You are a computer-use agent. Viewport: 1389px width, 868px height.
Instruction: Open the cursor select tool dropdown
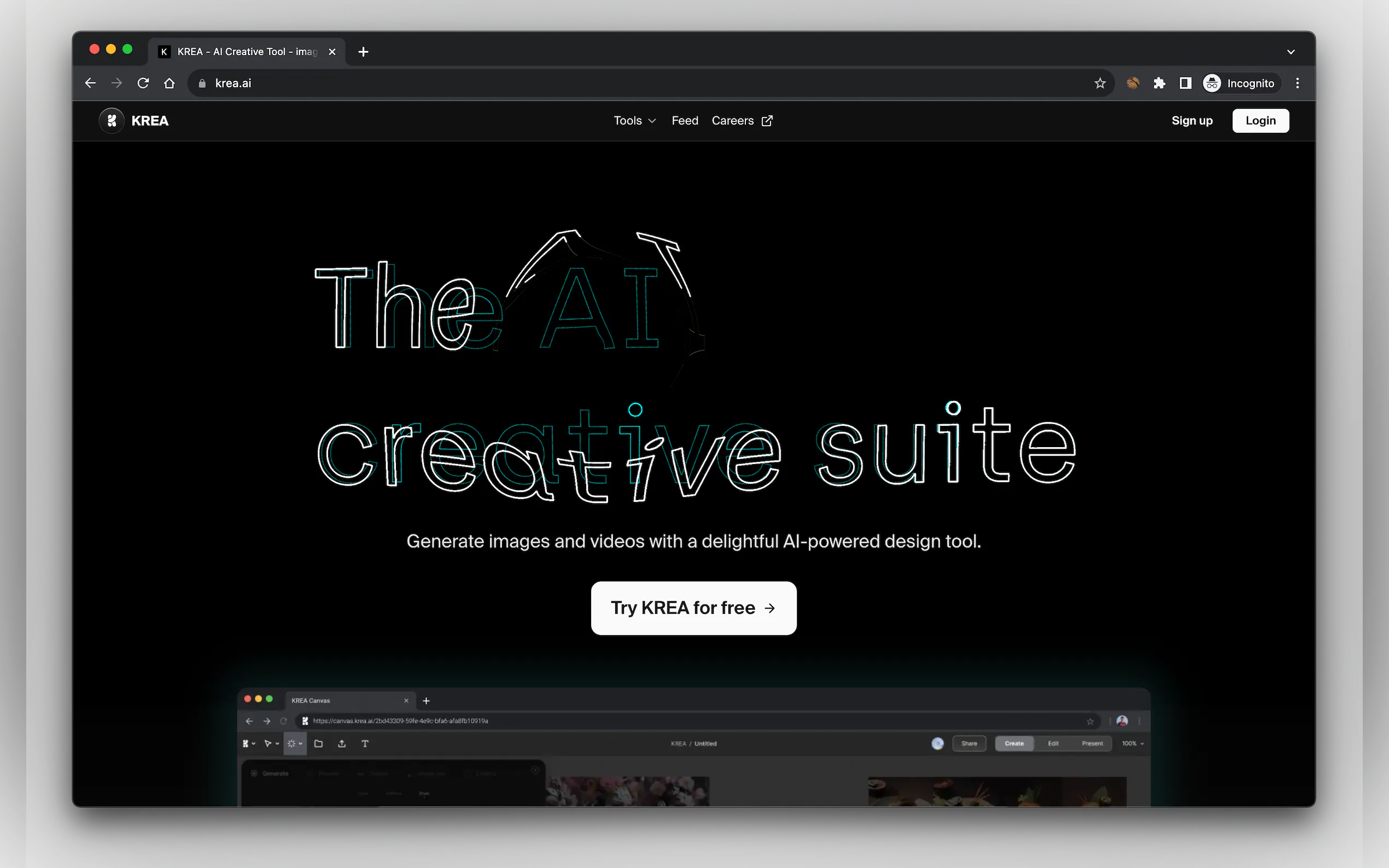pyautogui.click(x=271, y=743)
